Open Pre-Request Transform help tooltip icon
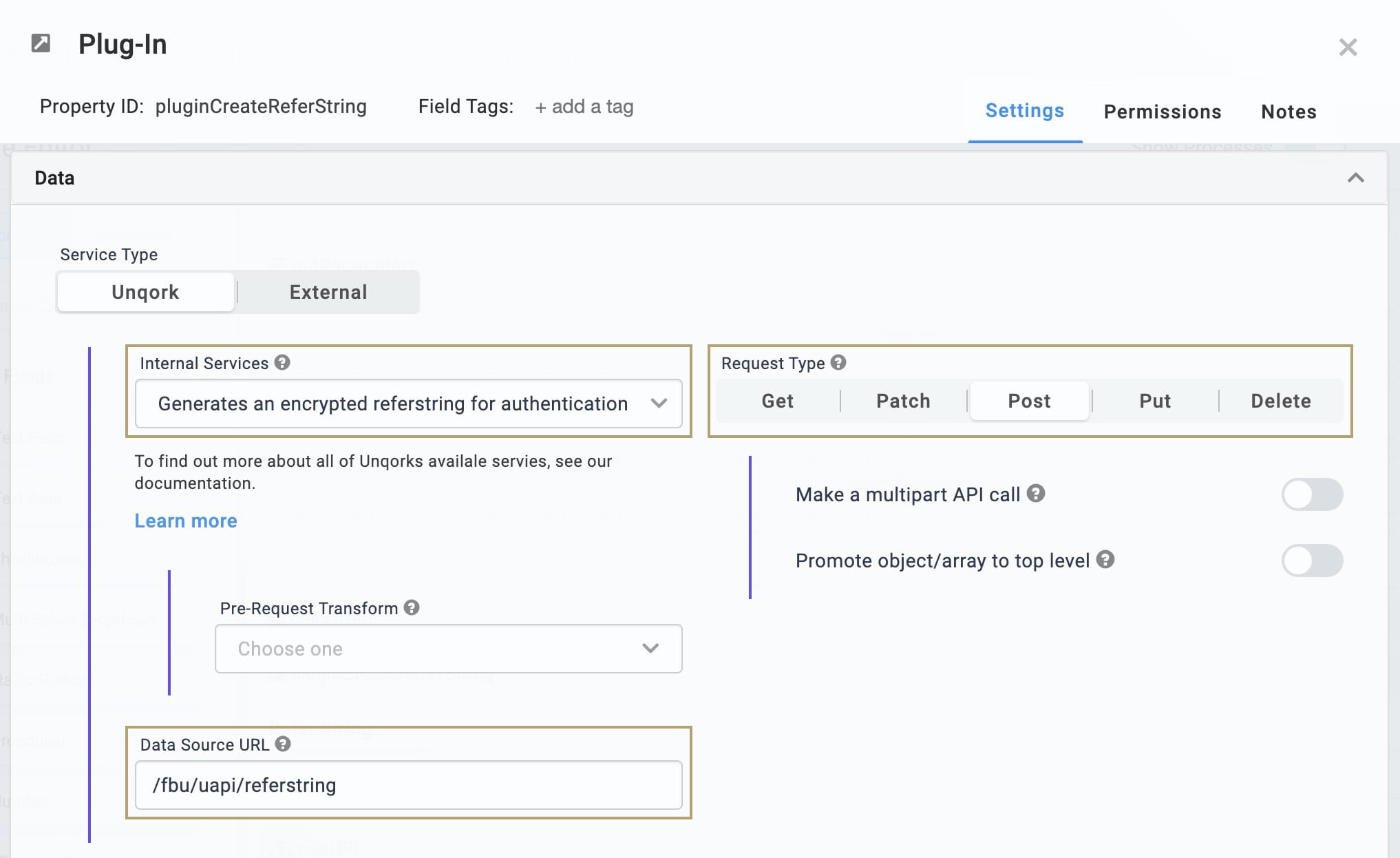Screen dimensions: 1400x858 point(412,607)
